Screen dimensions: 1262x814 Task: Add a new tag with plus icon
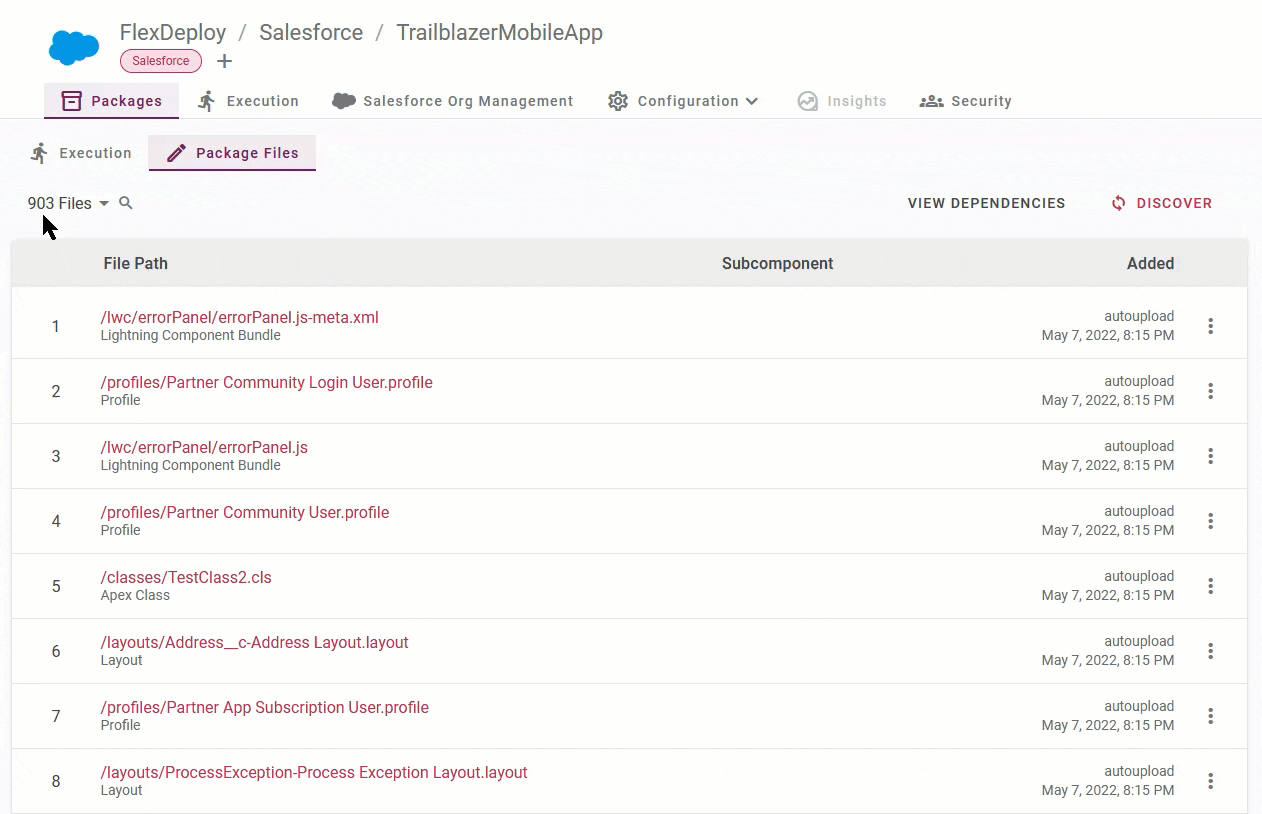[225, 61]
